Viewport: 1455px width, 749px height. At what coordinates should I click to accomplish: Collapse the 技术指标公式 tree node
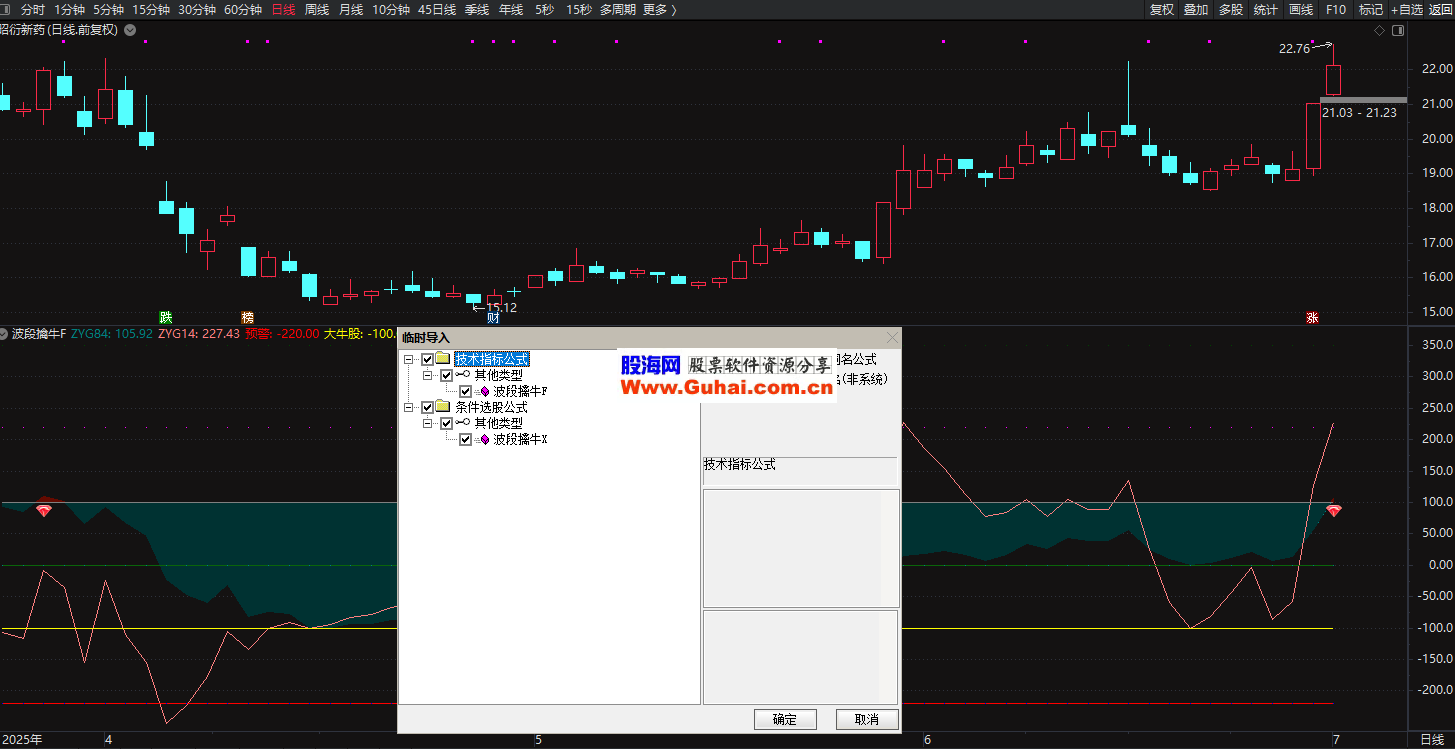point(409,359)
